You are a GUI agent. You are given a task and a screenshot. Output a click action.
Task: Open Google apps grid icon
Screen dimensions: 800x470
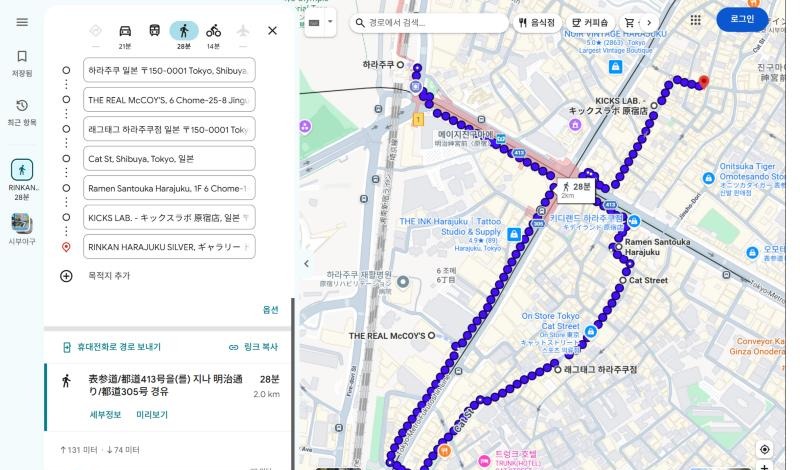point(695,20)
